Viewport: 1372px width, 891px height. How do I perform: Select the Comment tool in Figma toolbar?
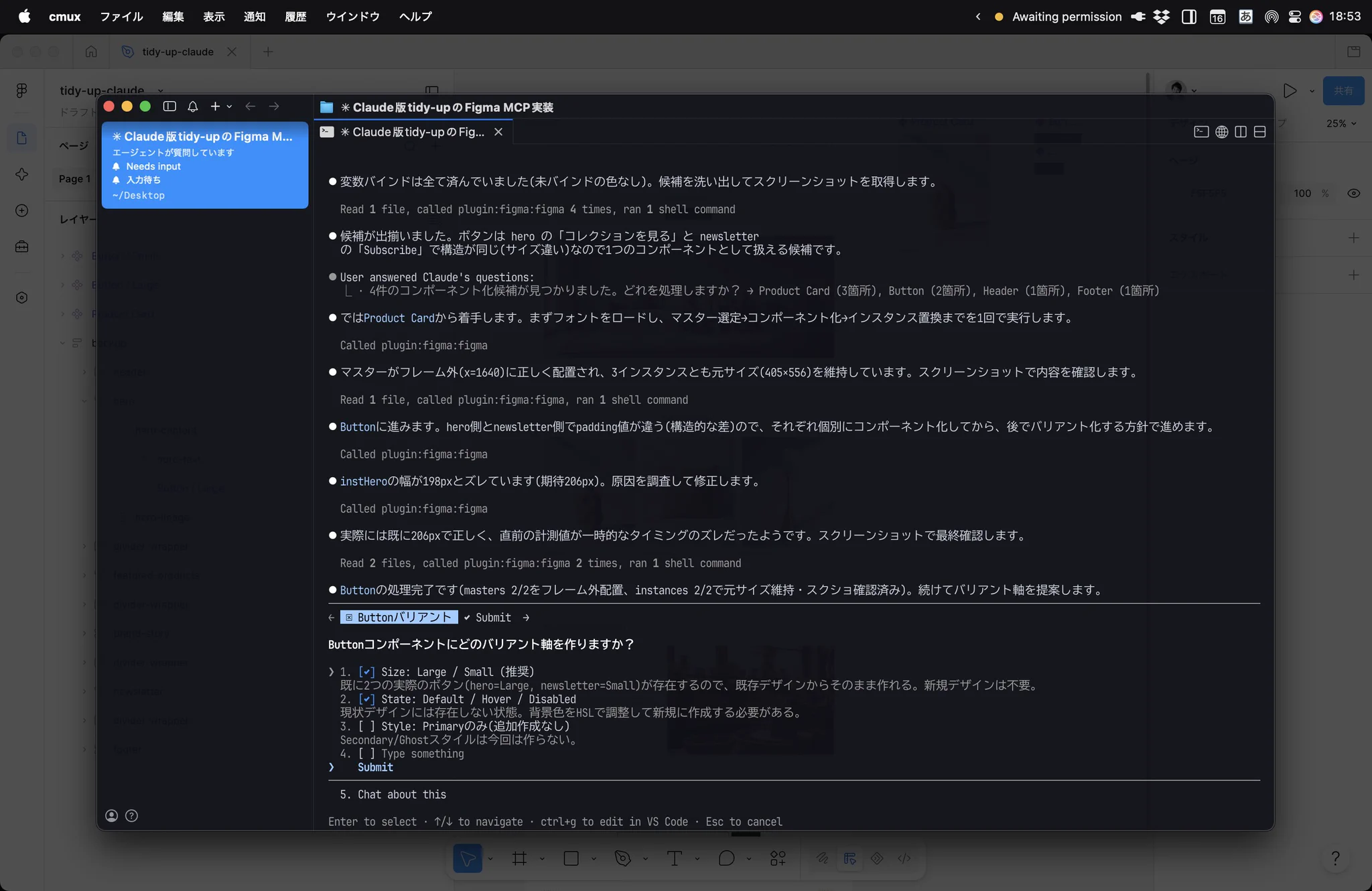726,858
